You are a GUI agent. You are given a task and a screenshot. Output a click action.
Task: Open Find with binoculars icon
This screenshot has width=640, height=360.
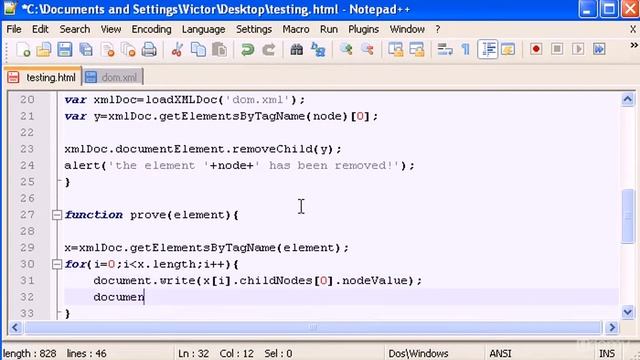pos(297,50)
